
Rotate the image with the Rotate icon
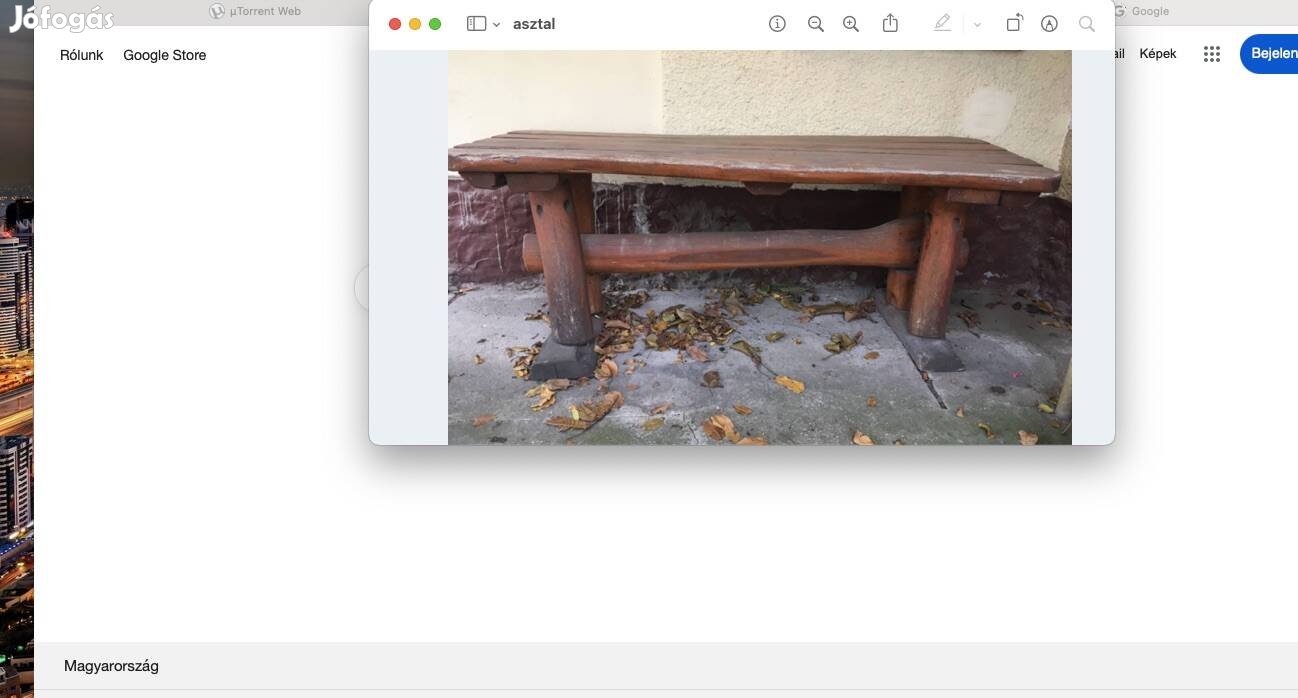[1014, 24]
